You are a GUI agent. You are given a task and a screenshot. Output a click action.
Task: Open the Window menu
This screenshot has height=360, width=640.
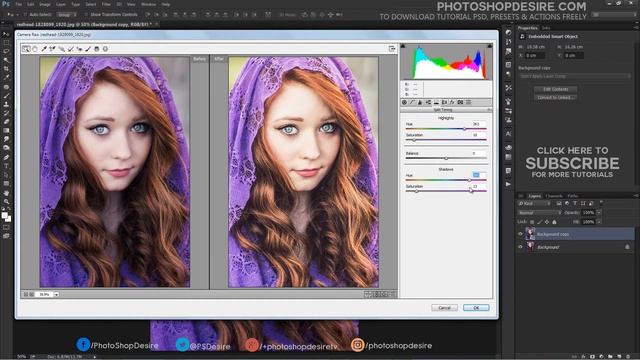(149, 4)
